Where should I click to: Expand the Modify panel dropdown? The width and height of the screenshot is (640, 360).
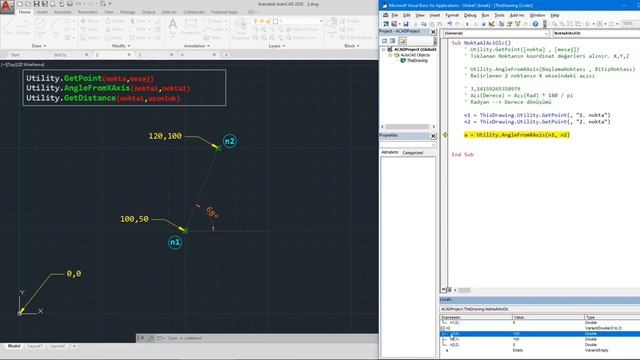click(x=121, y=46)
